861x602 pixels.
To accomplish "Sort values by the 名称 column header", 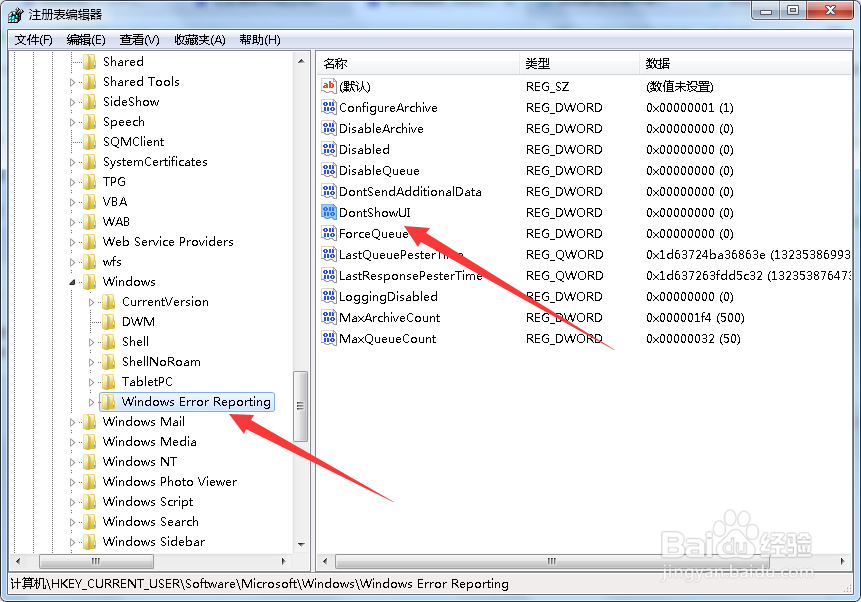I will tap(418, 63).
